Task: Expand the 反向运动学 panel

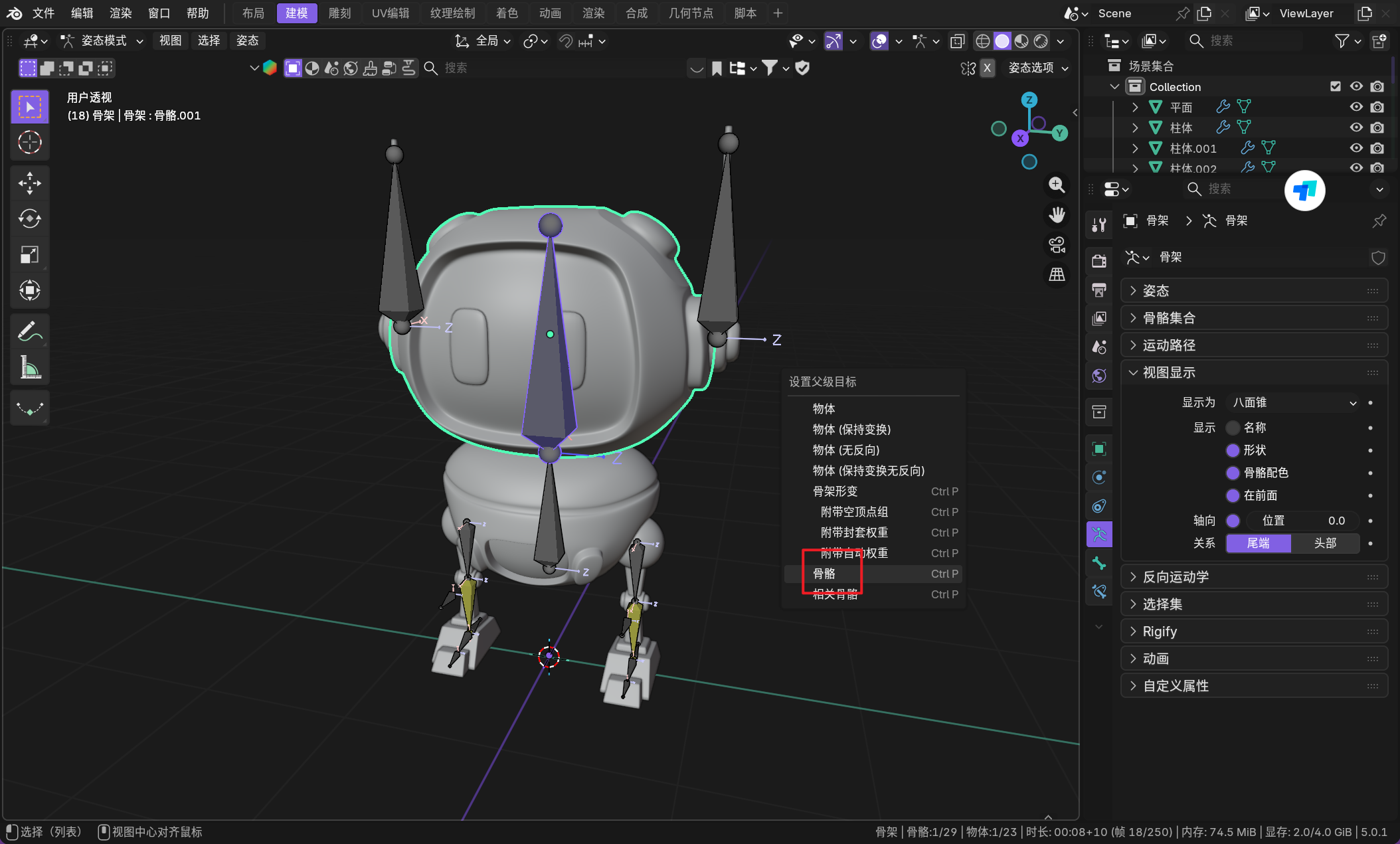Action: [1175, 577]
